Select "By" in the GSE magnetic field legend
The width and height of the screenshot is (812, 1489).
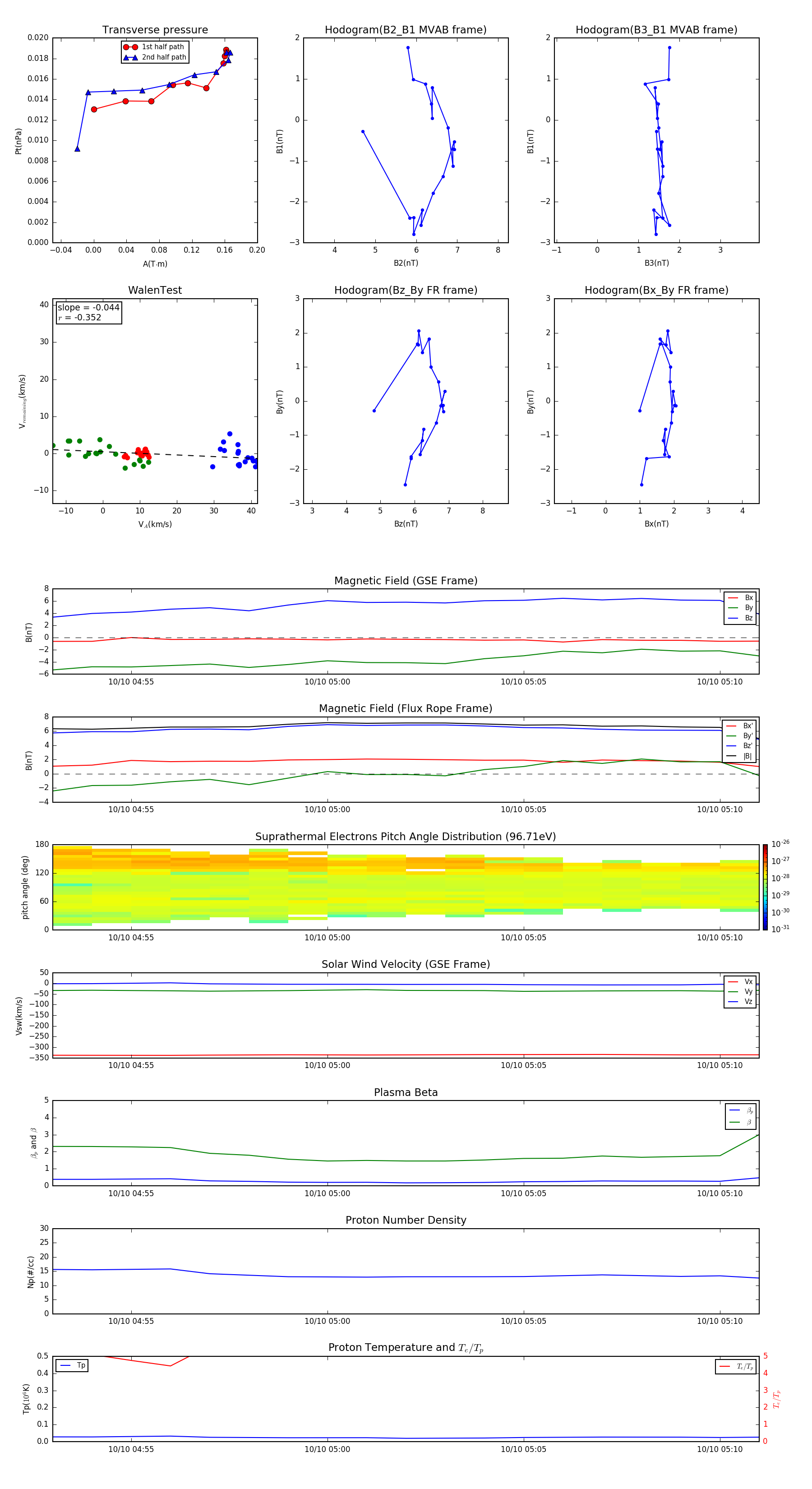pyautogui.click(x=741, y=607)
